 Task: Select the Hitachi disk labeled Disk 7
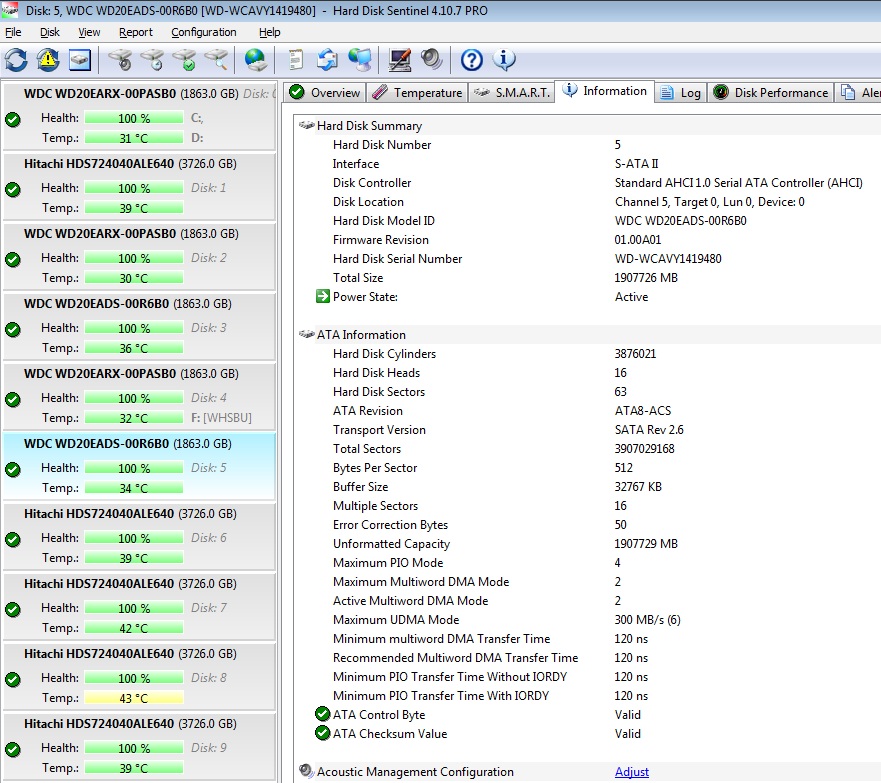tap(139, 607)
